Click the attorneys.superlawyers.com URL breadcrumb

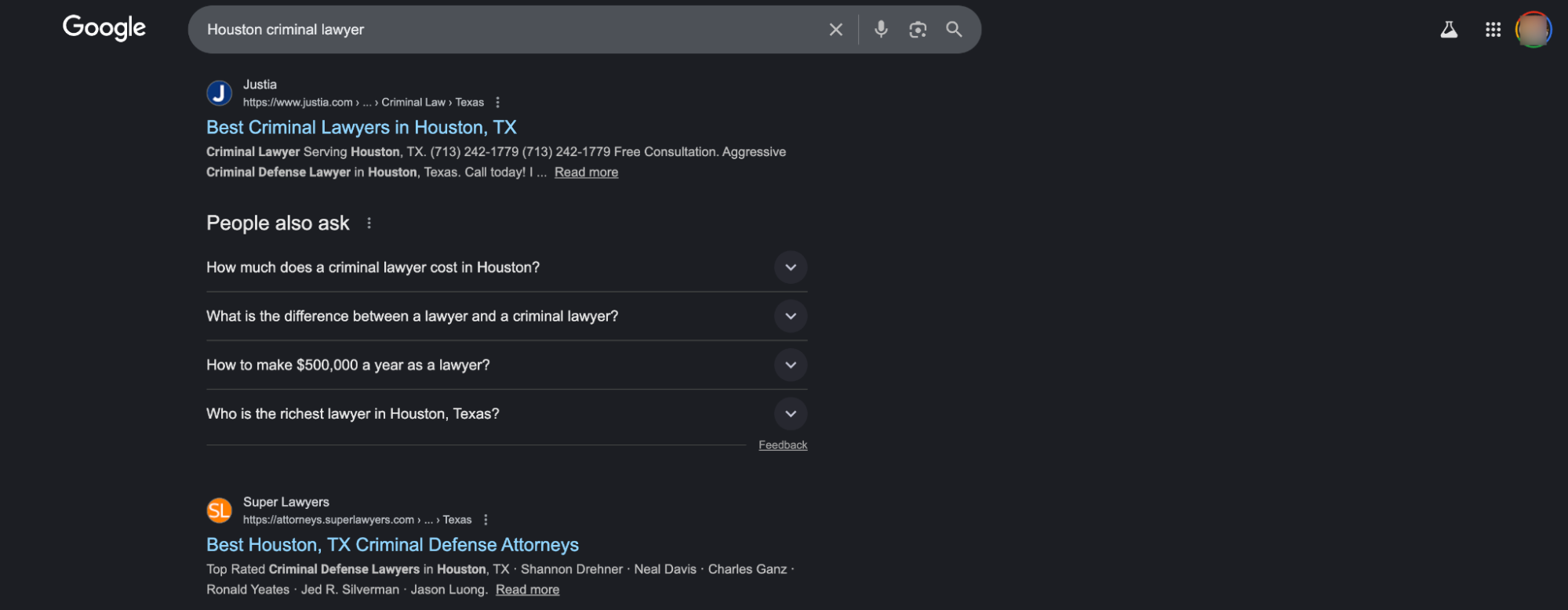(x=357, y=520)
